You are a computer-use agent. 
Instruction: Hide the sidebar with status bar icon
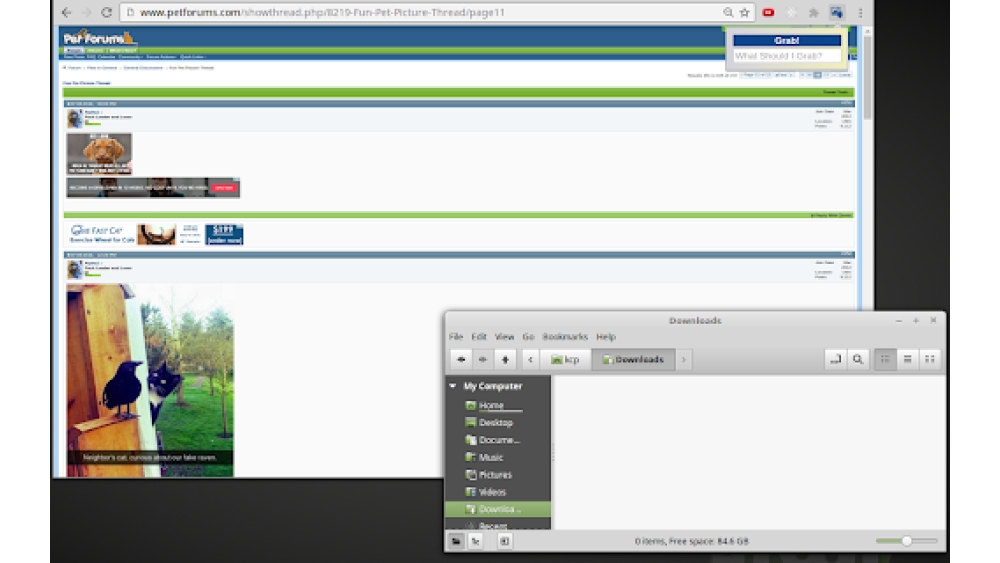pos(504,541)
